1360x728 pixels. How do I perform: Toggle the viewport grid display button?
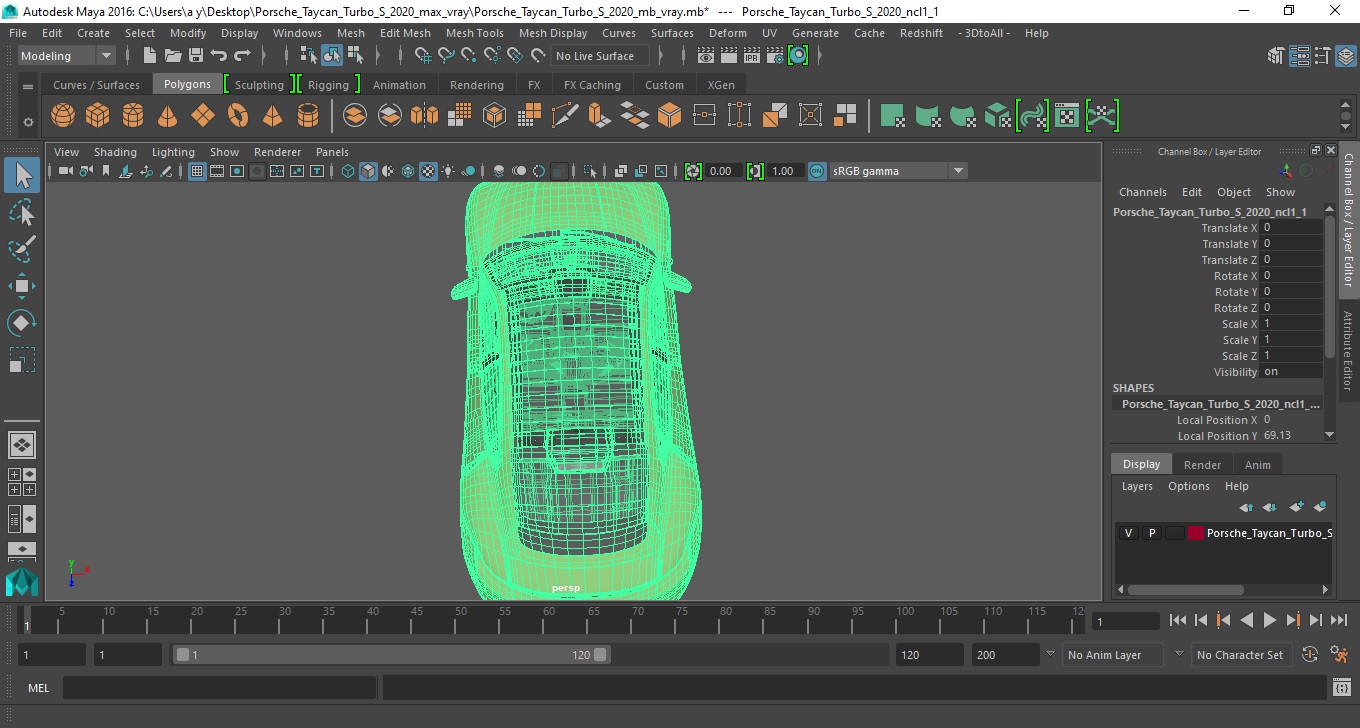click(197, 171)
